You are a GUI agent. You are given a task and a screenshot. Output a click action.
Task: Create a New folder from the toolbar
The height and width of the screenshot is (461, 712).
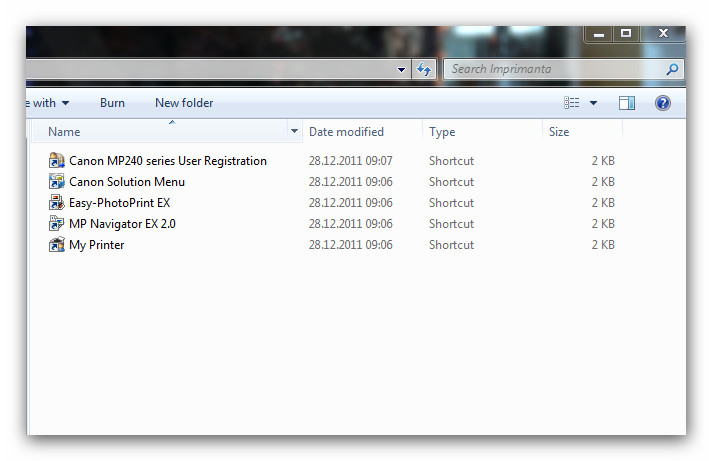(184, 103)
